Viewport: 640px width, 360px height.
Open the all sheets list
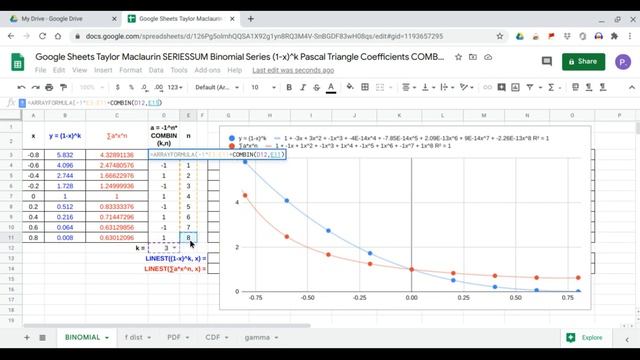tap(42, 338)
